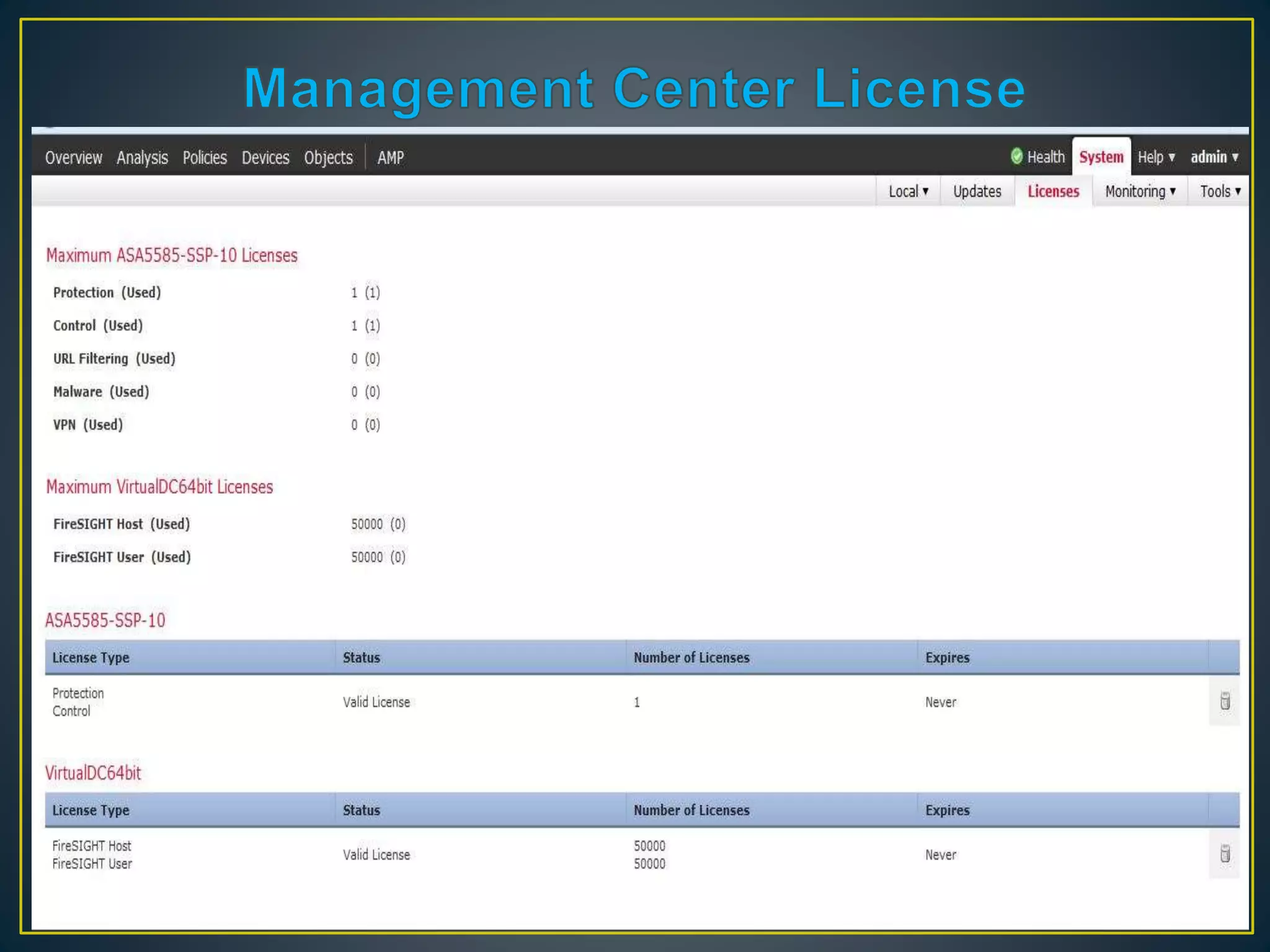This screenshot has height=952, width=1270.
Task: Expand the Tools dropdown
Action: point(1220,191)
